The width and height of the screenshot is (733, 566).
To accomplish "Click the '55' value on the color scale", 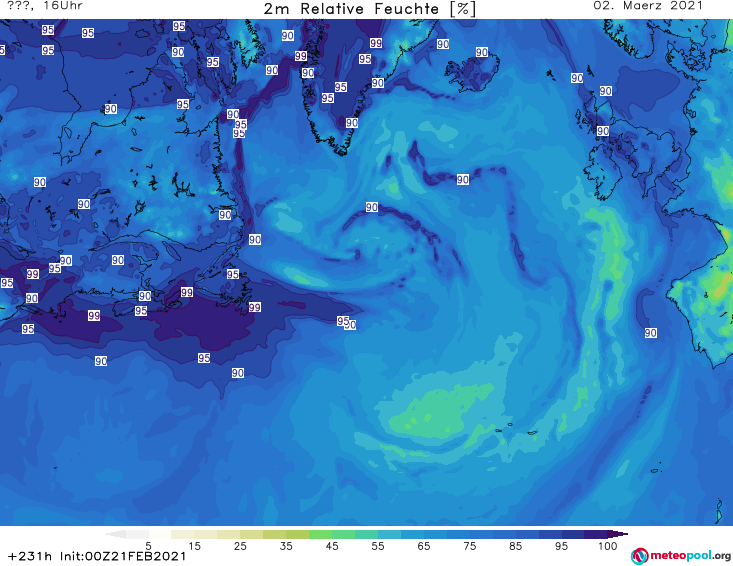I will coord(378,546).
